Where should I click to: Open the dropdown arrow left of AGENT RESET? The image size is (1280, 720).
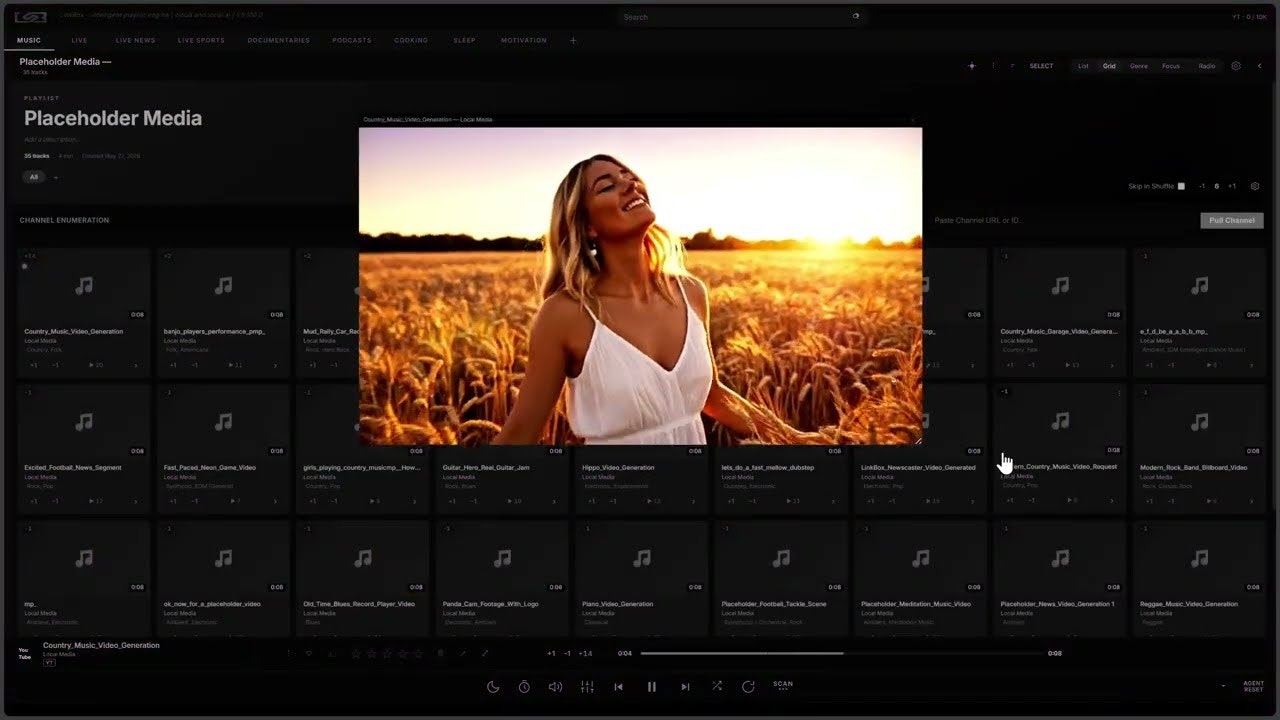pos(1223,687)
